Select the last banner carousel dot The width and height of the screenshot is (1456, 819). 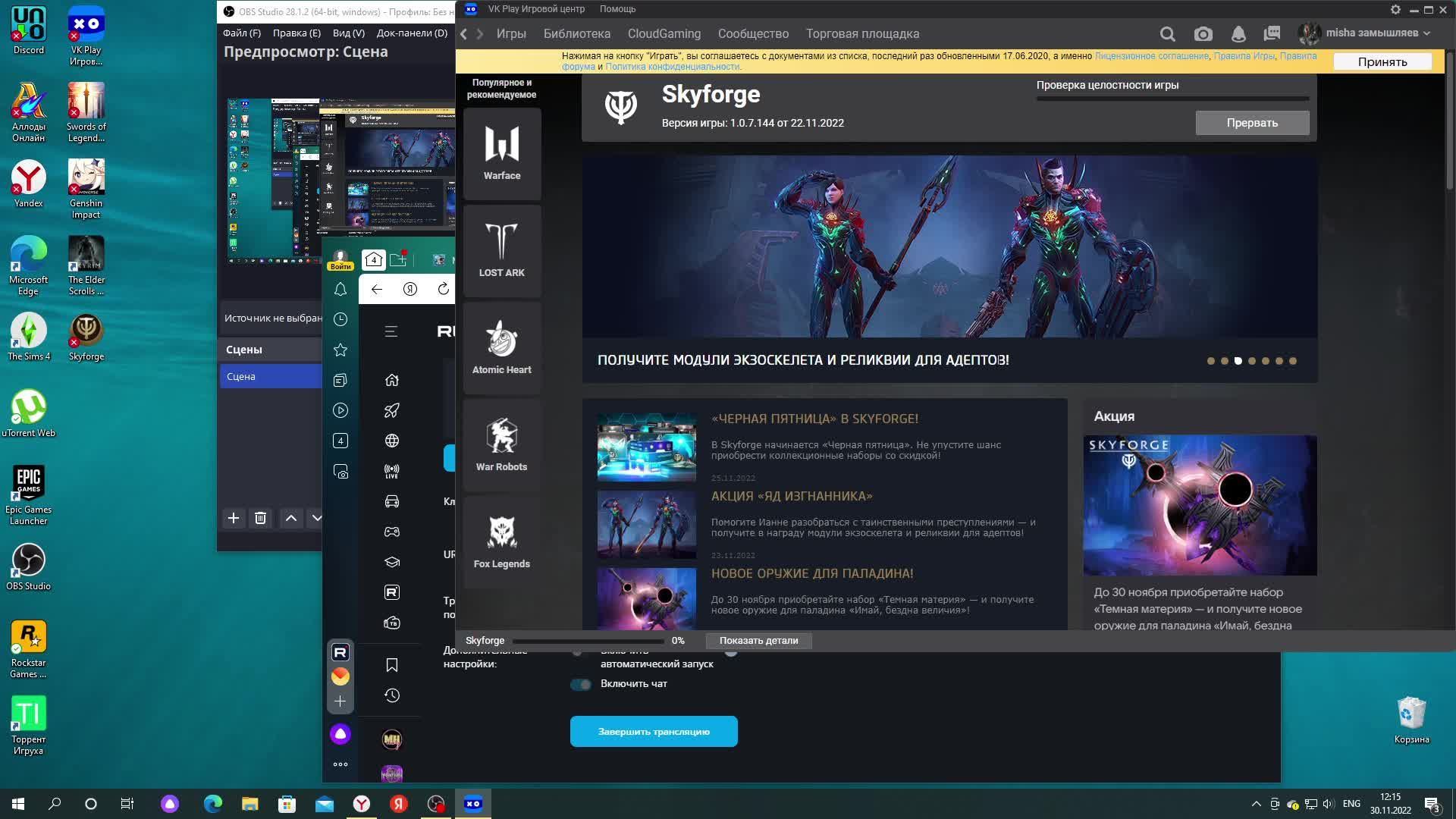[1293, 361]
